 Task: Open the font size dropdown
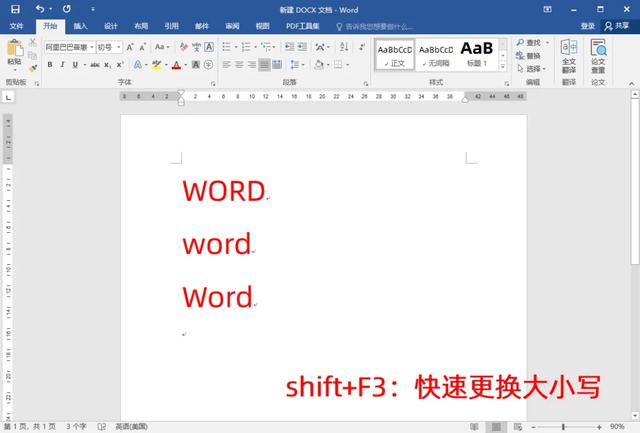119,47
